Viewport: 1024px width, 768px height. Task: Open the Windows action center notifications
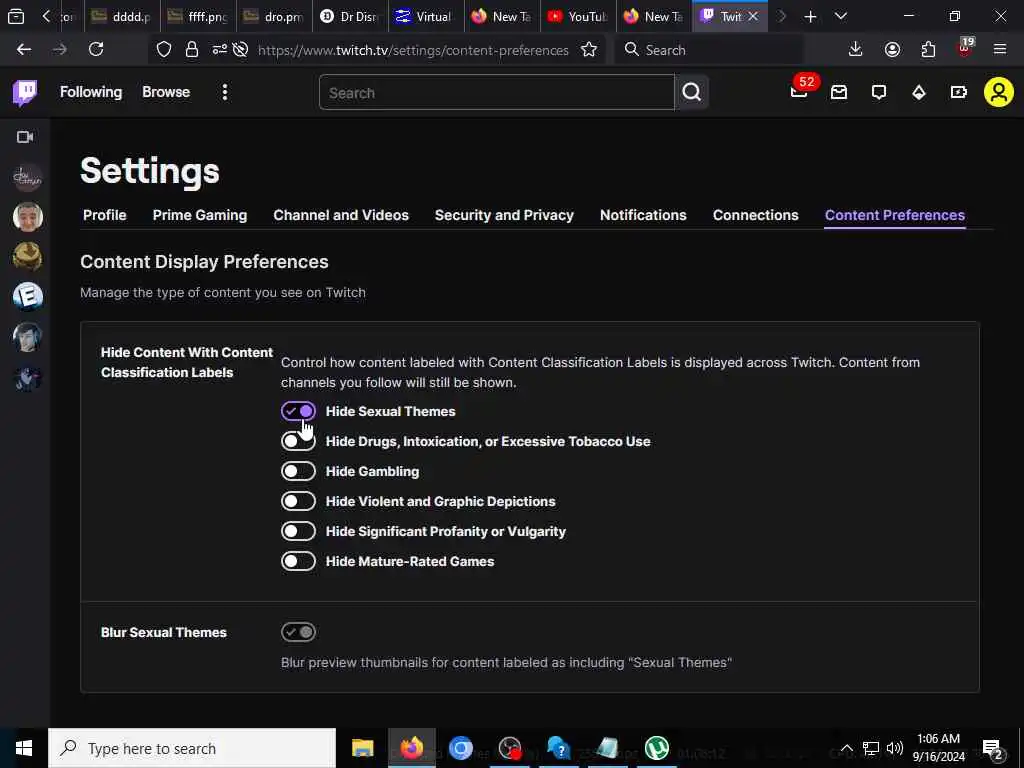click(x=993, y=748)
